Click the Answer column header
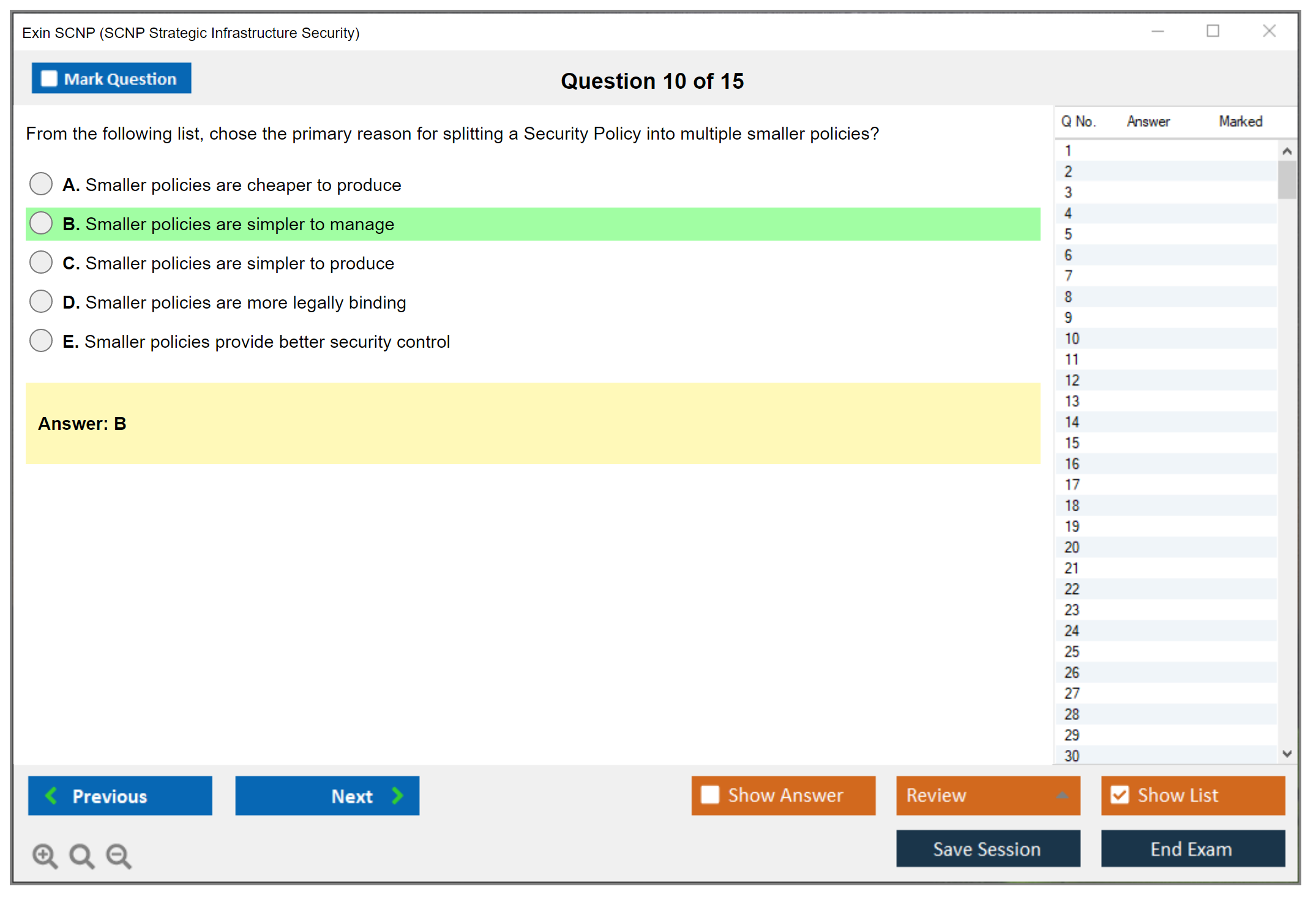1316x900 pixels. pos(1148,121)
